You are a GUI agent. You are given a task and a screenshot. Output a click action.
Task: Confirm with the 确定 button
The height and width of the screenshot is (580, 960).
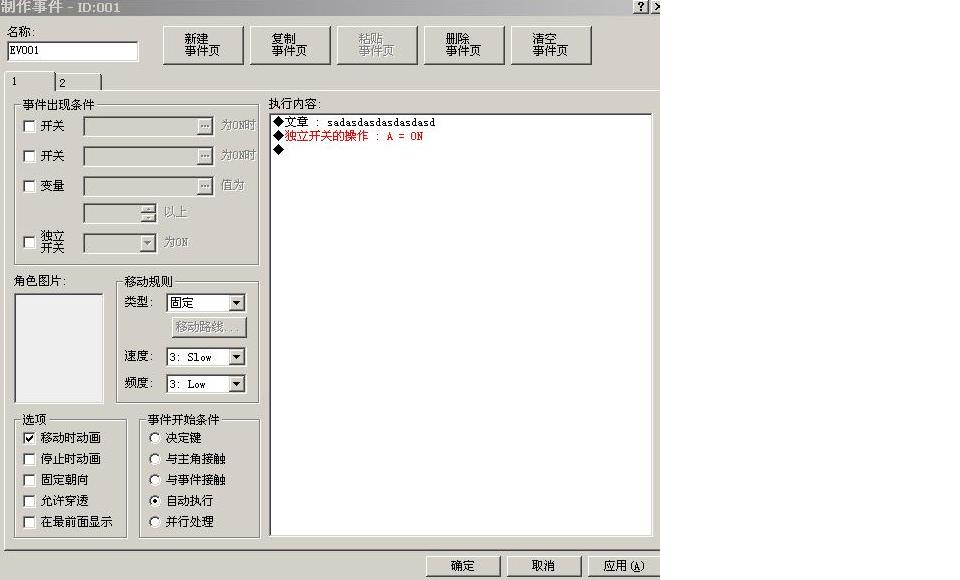pos(463,566)
